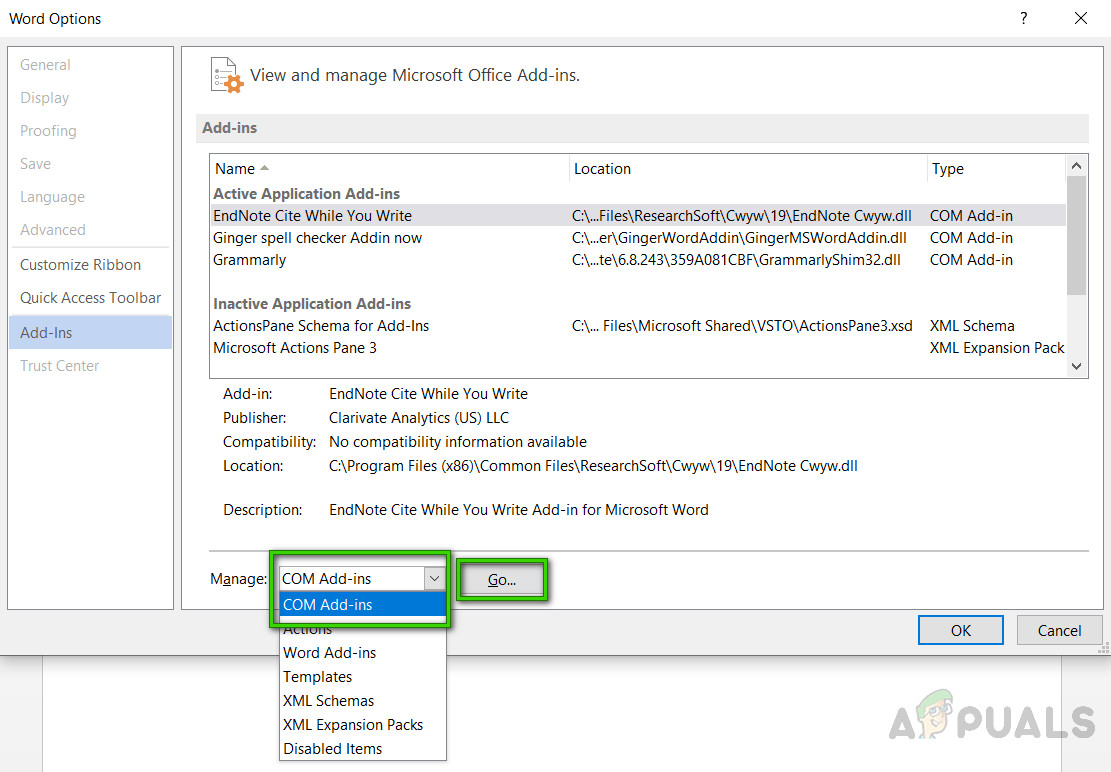Select the Add-Ins category
This screenshot has height=772, width=1111.
coord(91,332)
